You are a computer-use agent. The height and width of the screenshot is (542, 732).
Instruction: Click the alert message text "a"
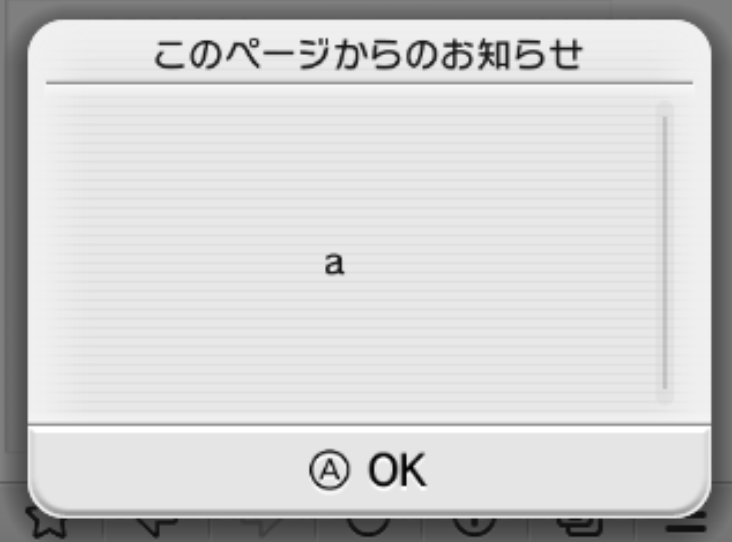click(x=334, y=264)
